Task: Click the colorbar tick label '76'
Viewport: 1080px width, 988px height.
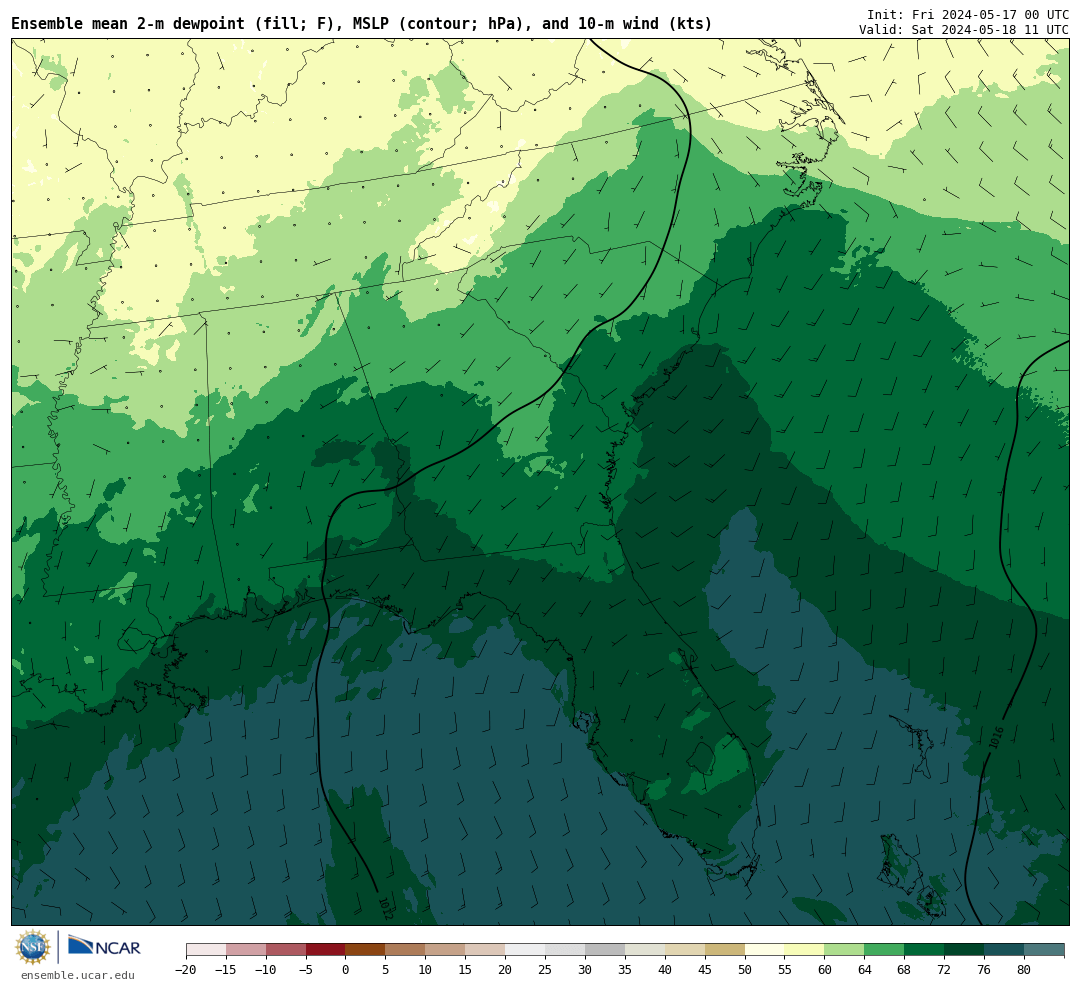Action: [984, 969]
